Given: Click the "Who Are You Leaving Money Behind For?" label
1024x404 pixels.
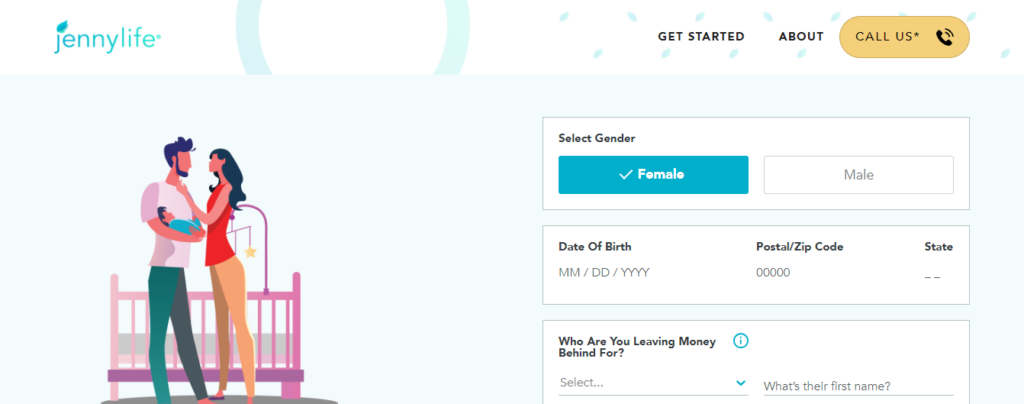Looking at the screenshot, I should tap(637, 347).
